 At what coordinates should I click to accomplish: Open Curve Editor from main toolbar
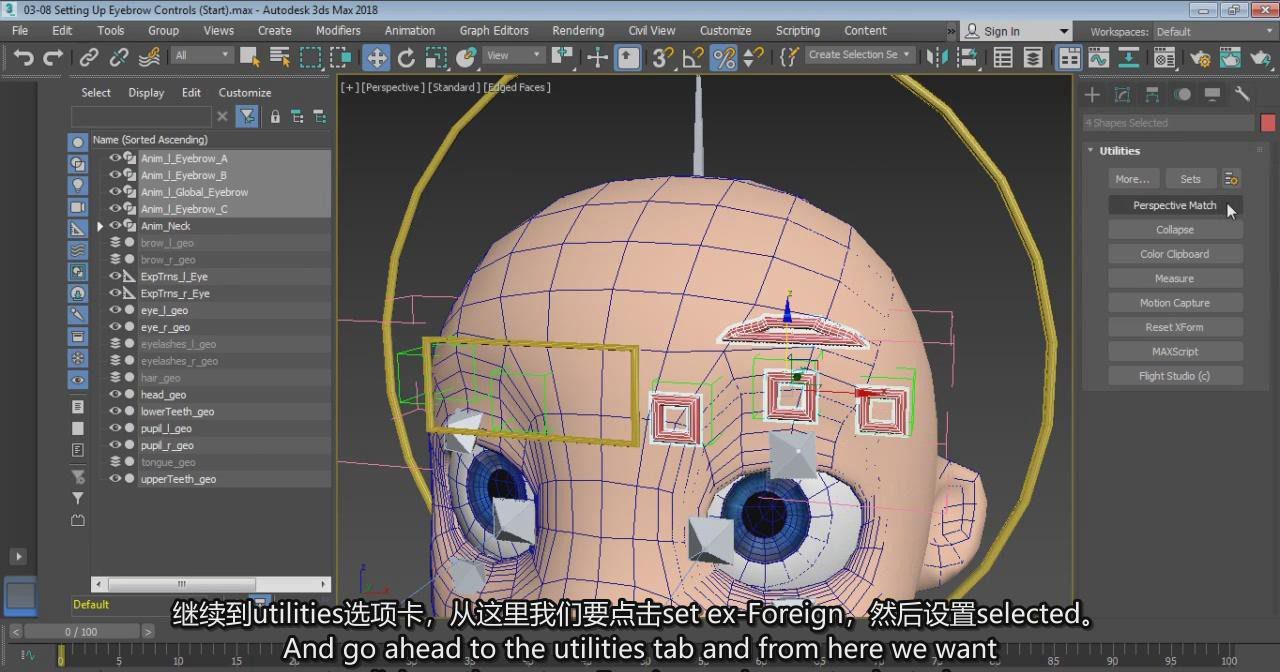[1098, 58]
